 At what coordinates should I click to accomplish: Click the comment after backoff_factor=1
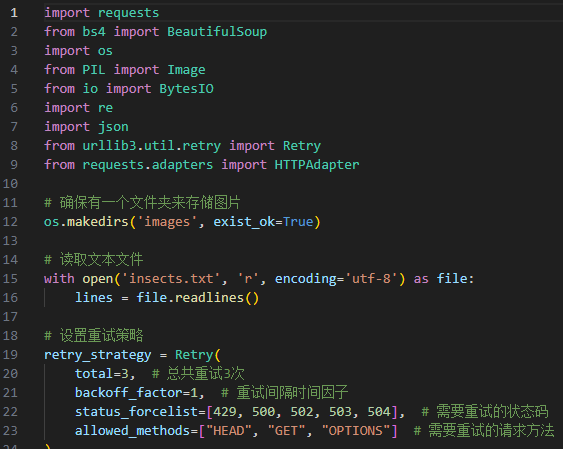285,393
